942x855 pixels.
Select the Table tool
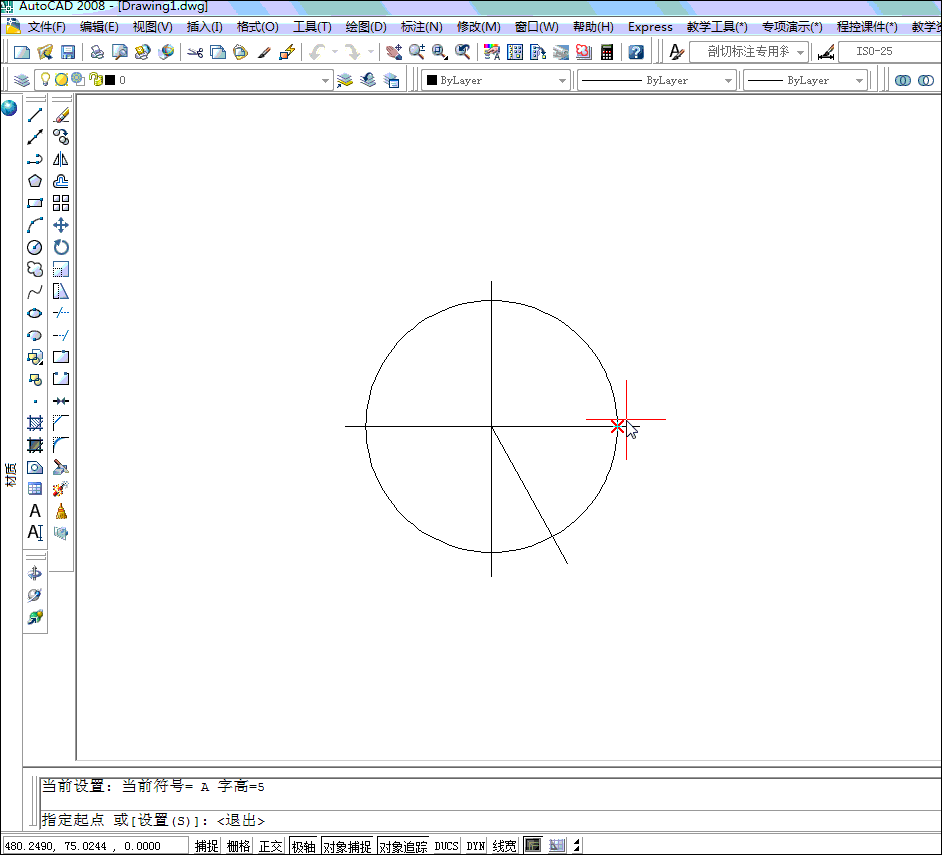35,489
